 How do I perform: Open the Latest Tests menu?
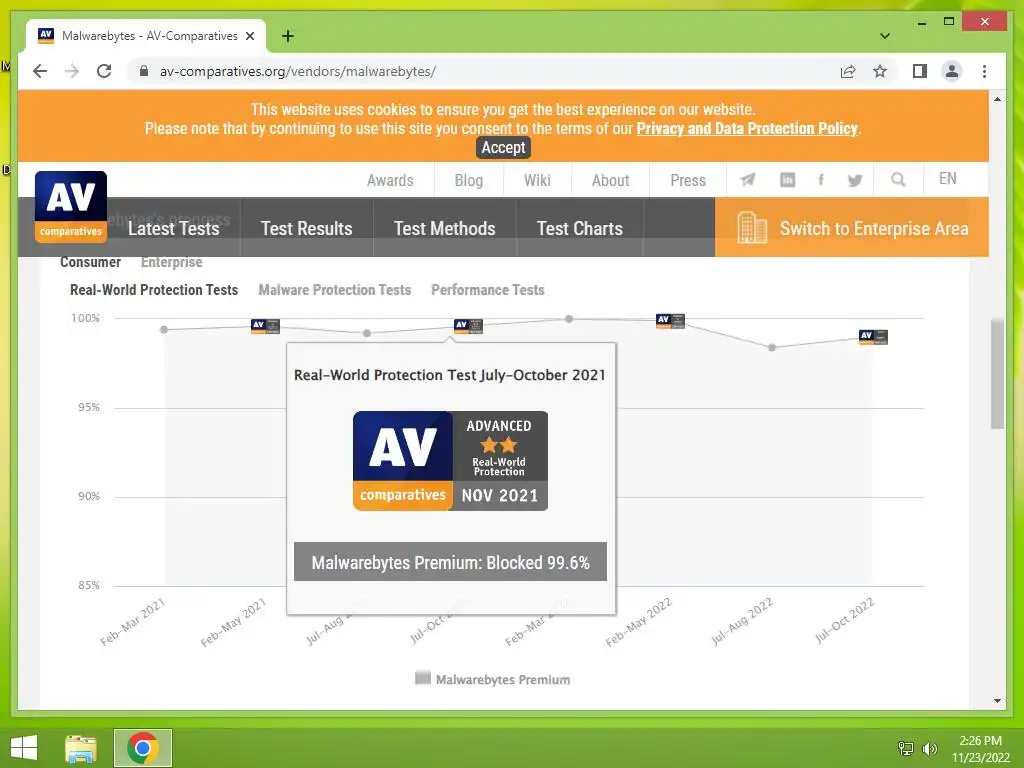tap(174, 229)
